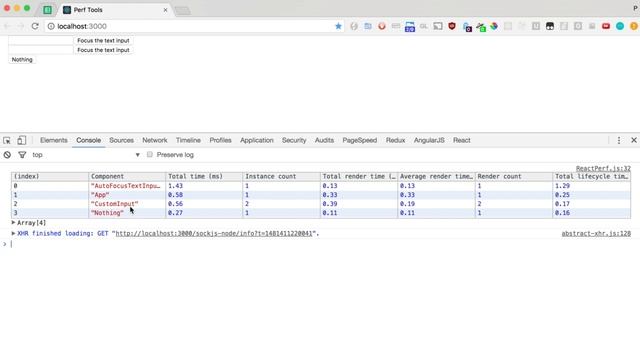The image size is (640, 360).
Task: Open the Network tab
Action: 155,140
